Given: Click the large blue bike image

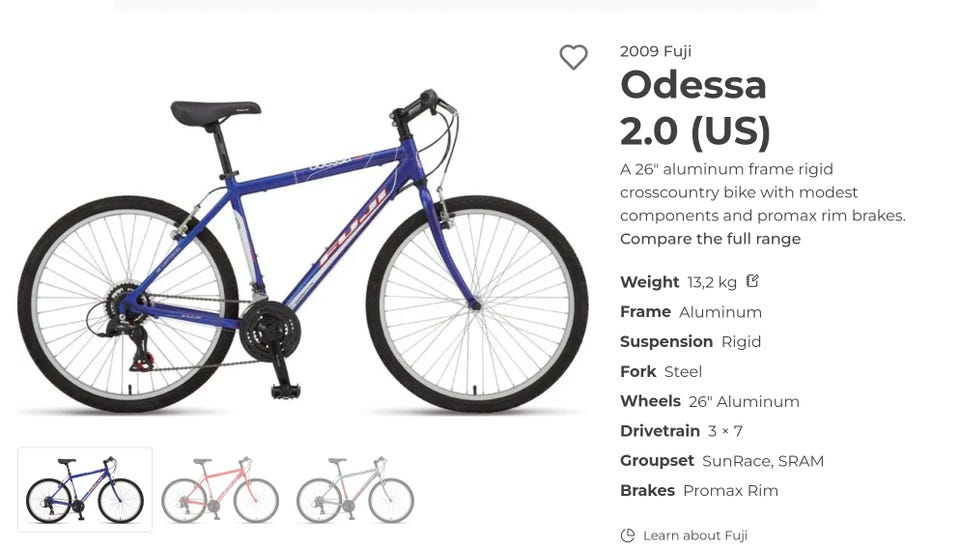Looking at the screenshot, I should pyautogui.click(x=300, y=250).
